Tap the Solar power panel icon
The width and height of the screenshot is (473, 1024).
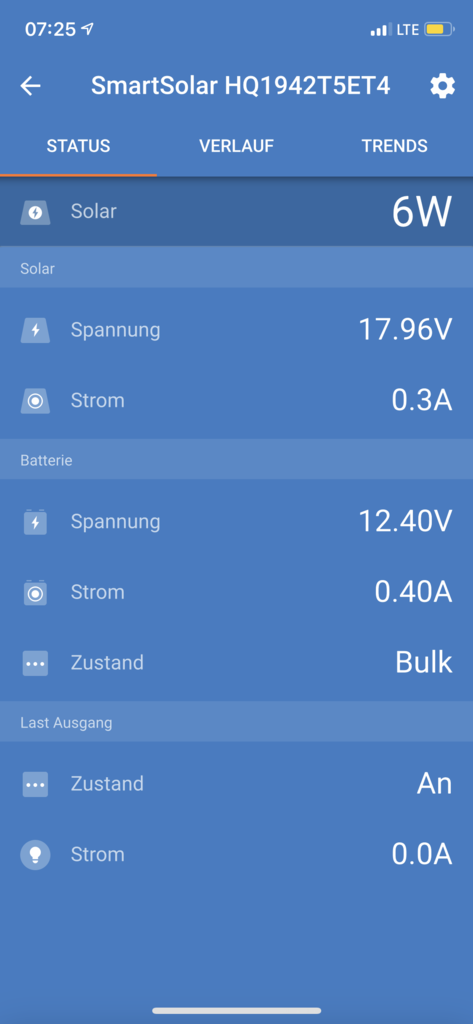(35, 212)
